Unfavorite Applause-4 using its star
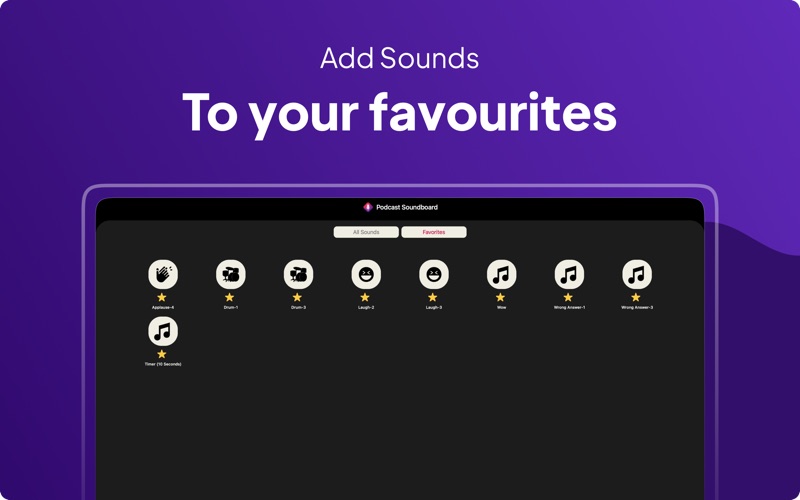Image resolution: width=800 pixels, height=500 pixels. pyautogui.click(x=162, y=297)
